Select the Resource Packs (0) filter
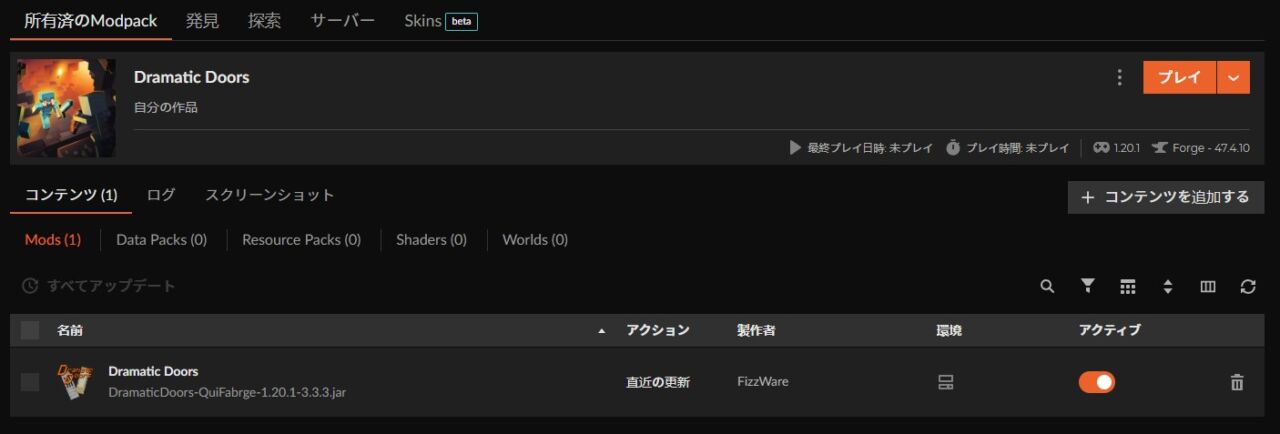 point(301,240)
